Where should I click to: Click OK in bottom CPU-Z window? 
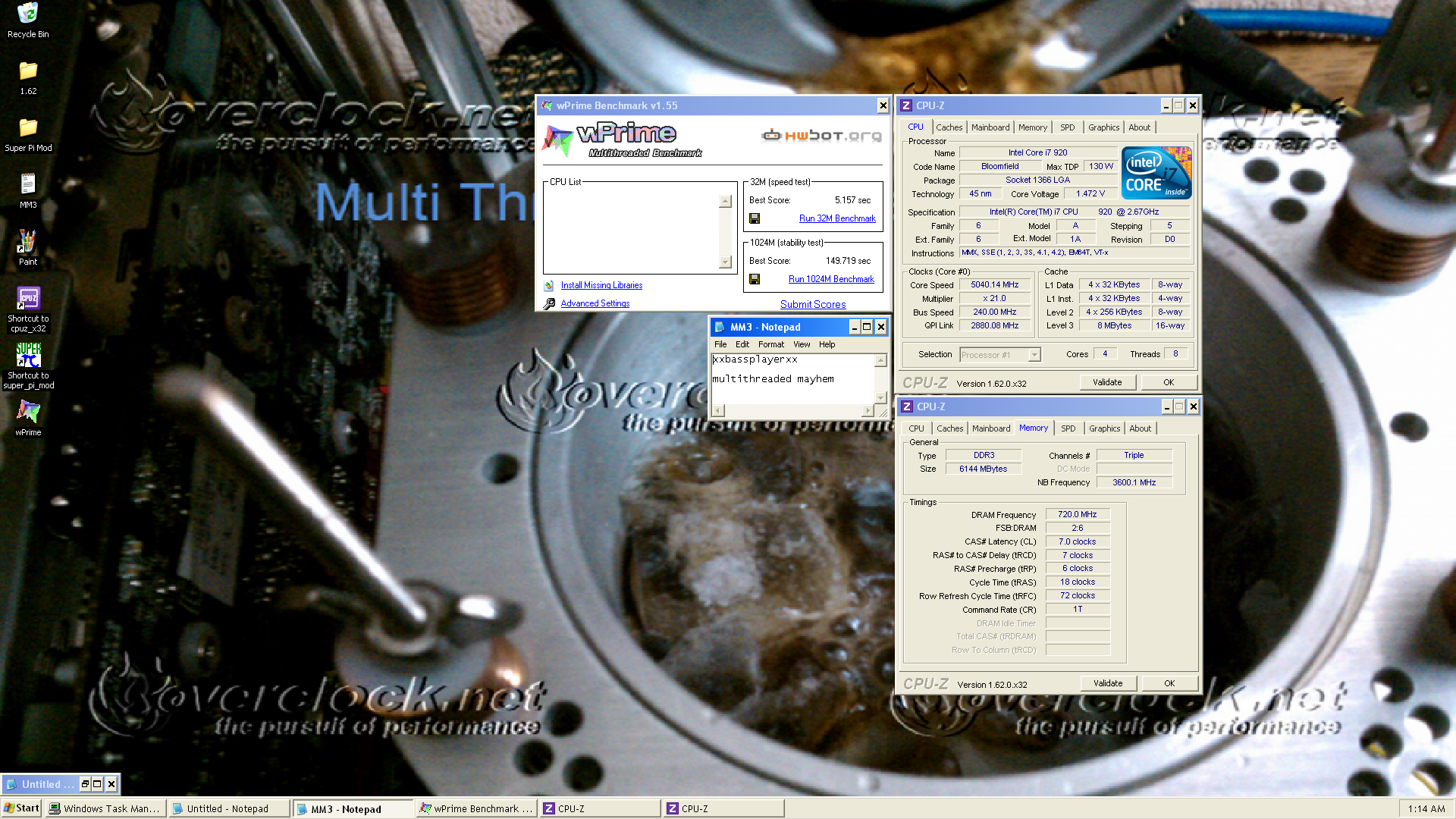pos(1169,683)
